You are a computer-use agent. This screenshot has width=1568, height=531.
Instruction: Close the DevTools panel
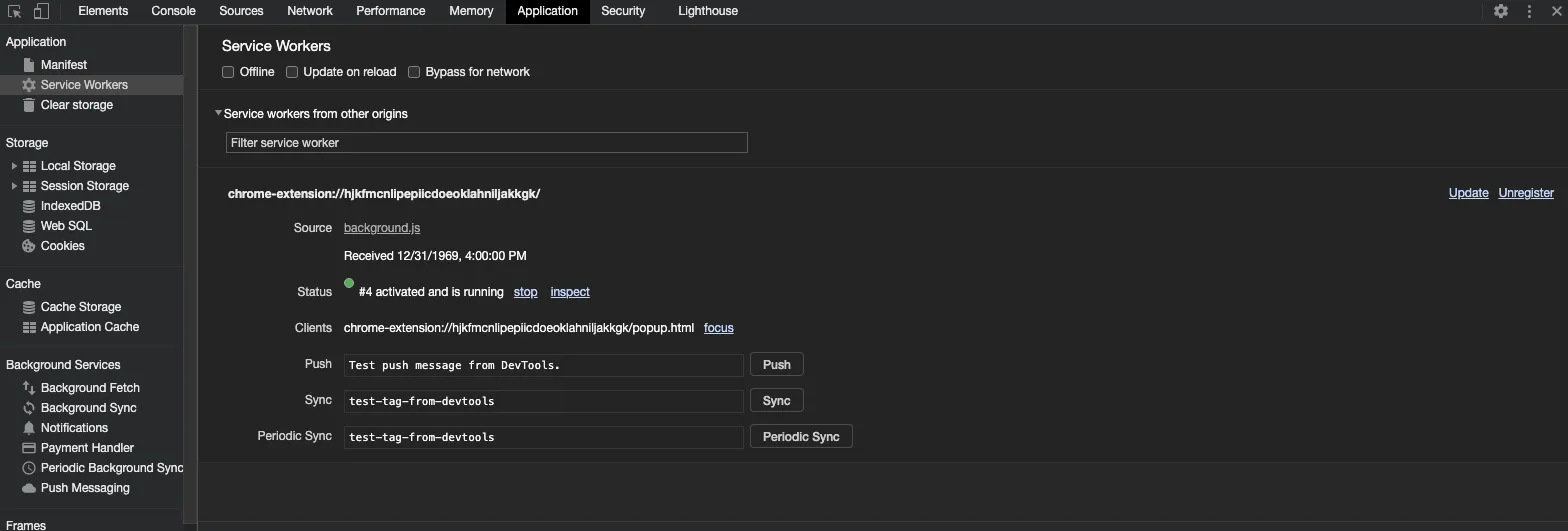[x=1556, y=11]
